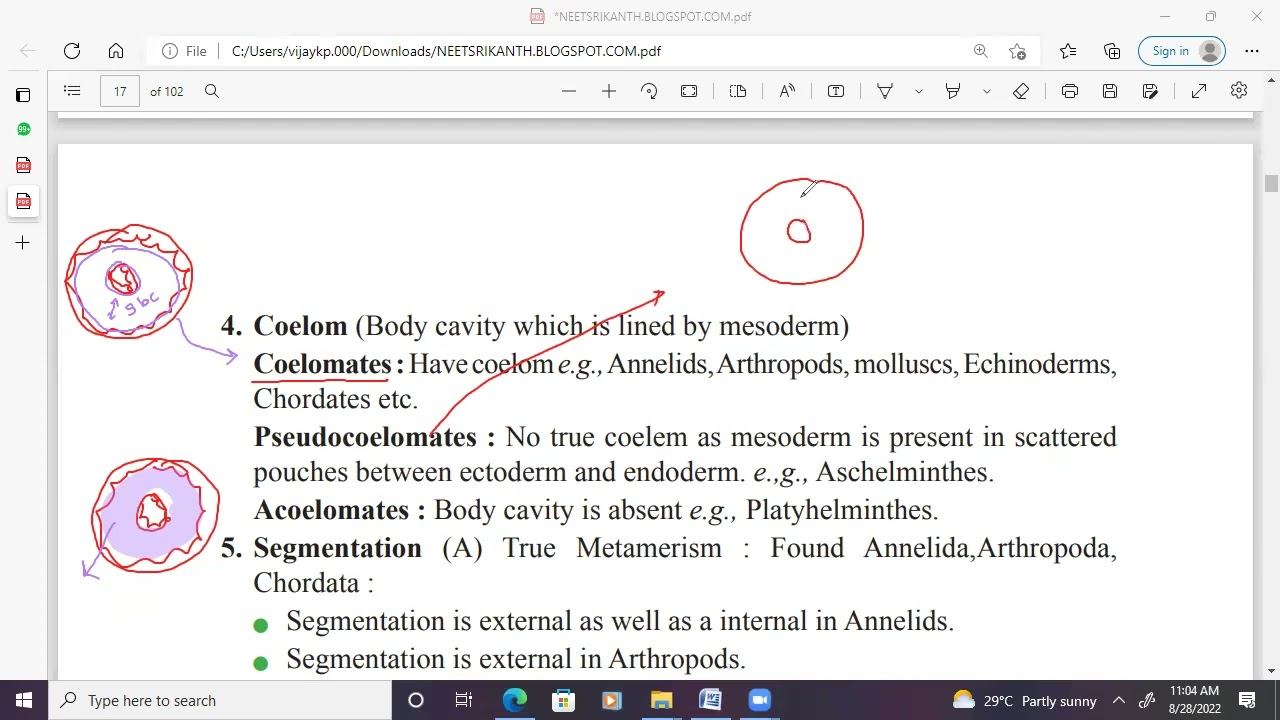The image size is (1280, 720).
Task: Open PDF toolbar settings gear
Action: (1239, 91)
